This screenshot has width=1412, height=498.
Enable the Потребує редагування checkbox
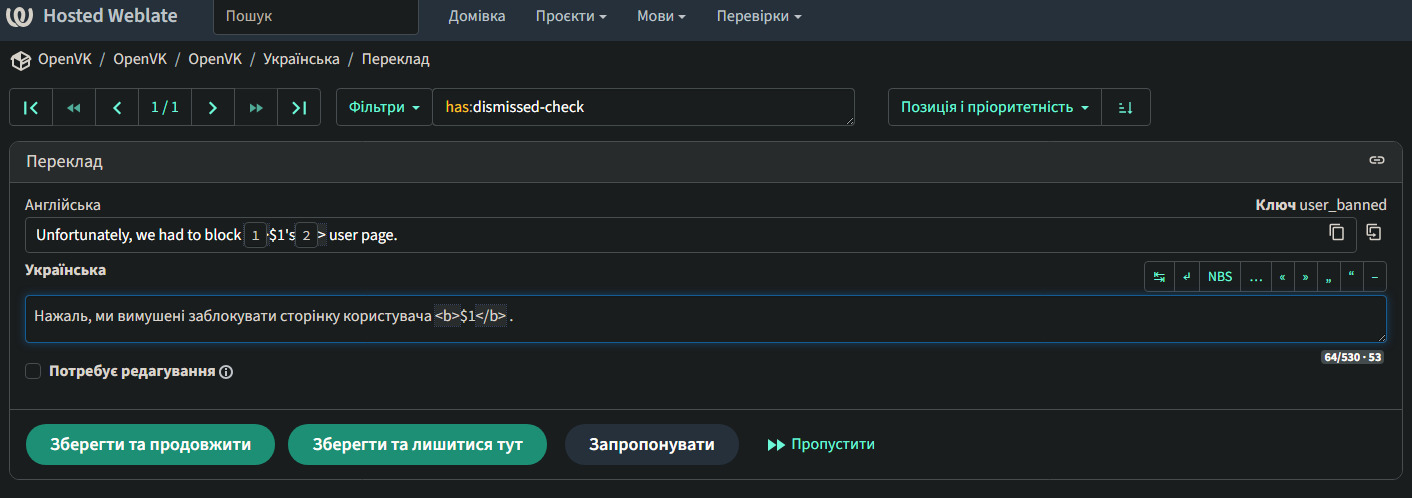tap(33, 371)
